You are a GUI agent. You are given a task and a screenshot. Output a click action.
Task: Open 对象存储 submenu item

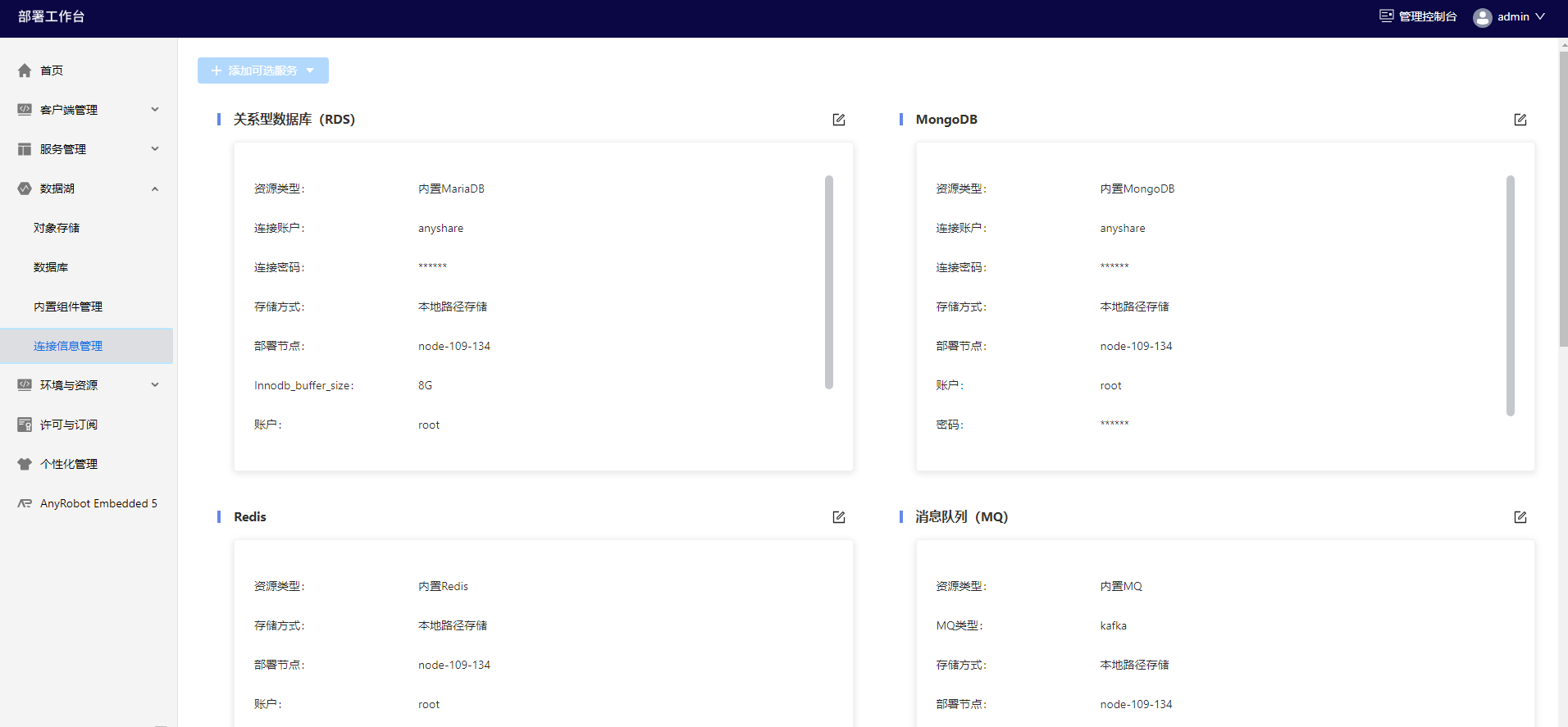tap(57, 228)
